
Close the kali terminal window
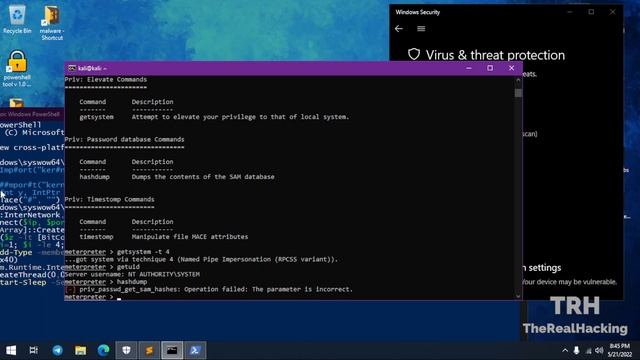pos(511,68)
